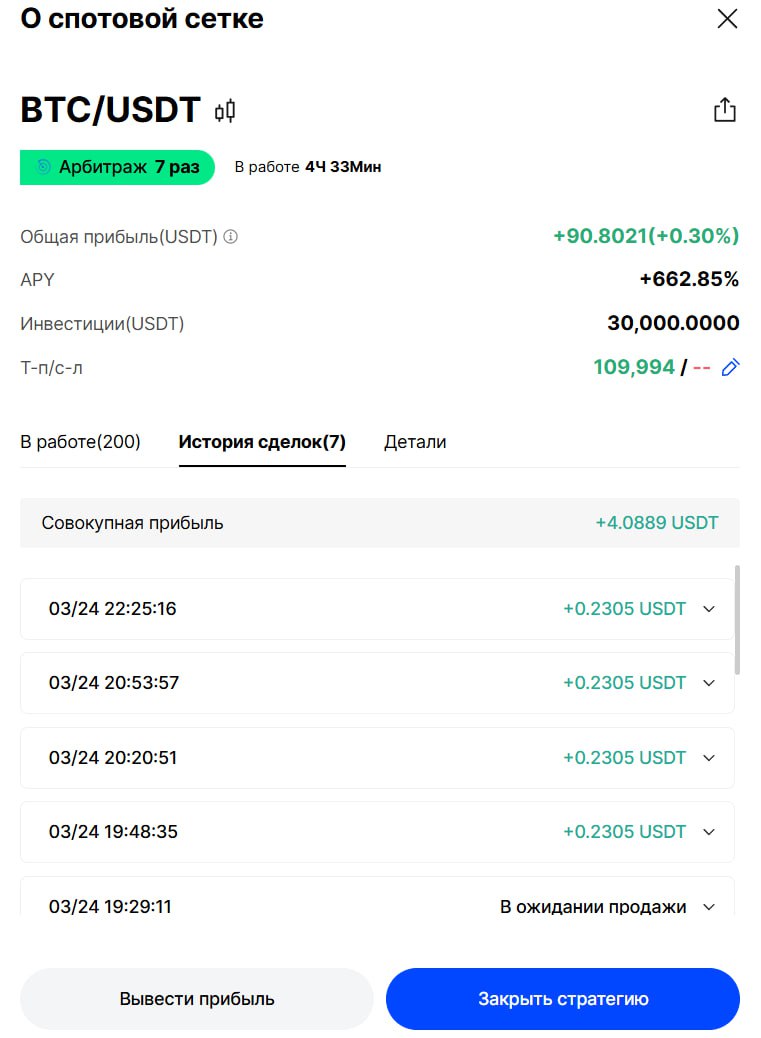The width and height of the screenshot is (761, 1038).
Task: Click the stop-loss dashes placeholder
Action: (701, 367)
